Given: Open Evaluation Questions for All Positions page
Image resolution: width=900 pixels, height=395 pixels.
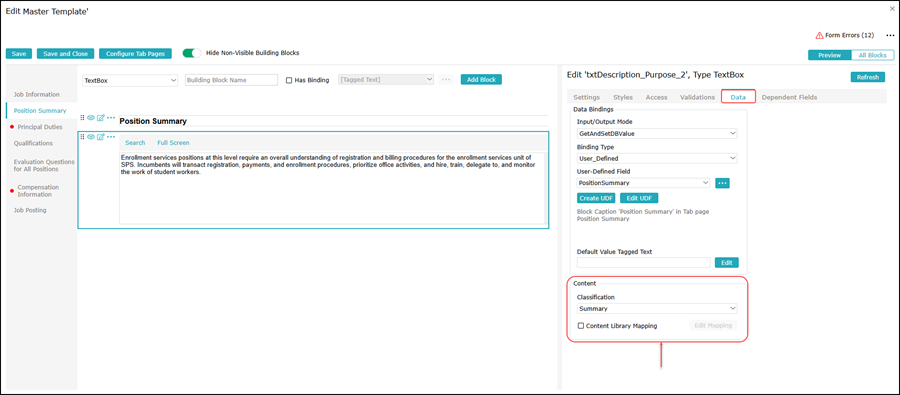Looking at the screenshot, I should coord(44,165).
